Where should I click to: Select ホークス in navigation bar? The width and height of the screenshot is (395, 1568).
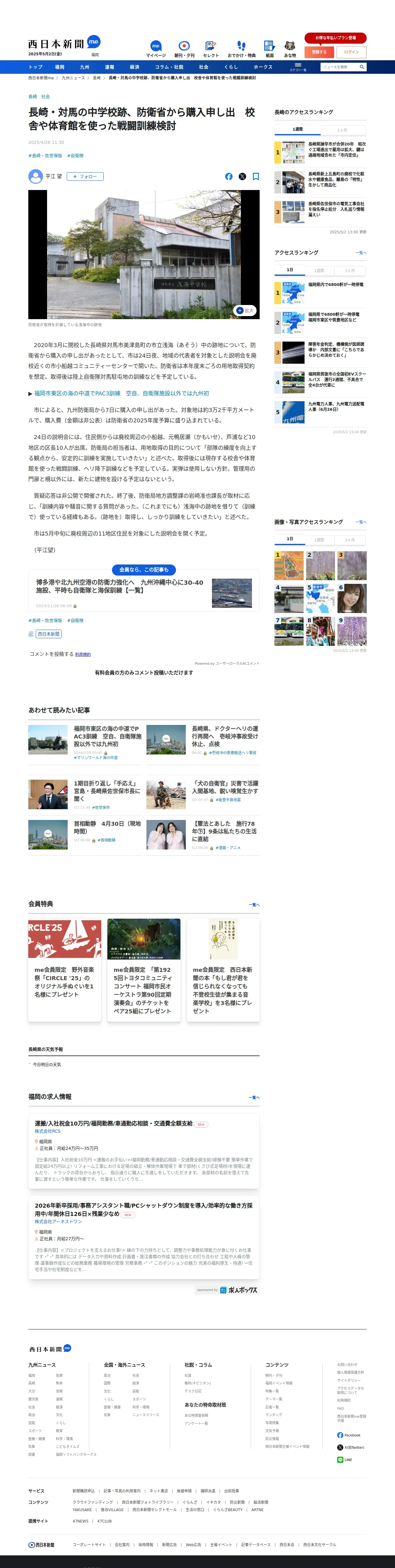click(263, 67)
